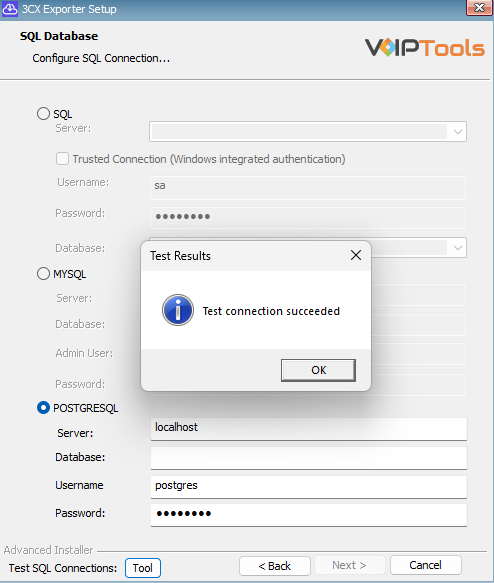Viewport: 494px width, 583px height.
Task: Select the SQL radio button
Action: [43, 114]
